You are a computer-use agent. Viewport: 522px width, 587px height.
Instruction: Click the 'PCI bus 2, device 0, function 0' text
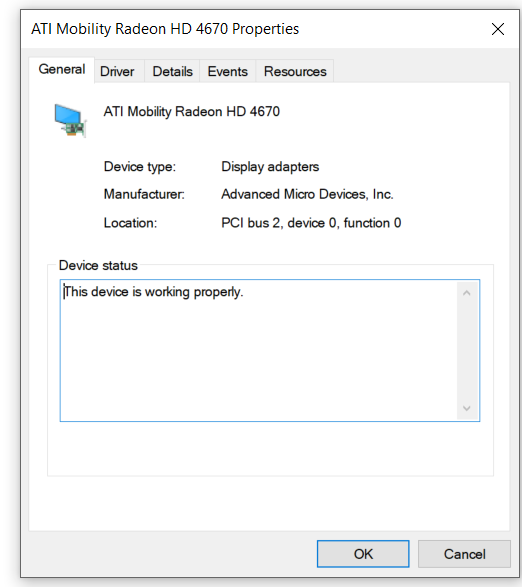[311, 223]
